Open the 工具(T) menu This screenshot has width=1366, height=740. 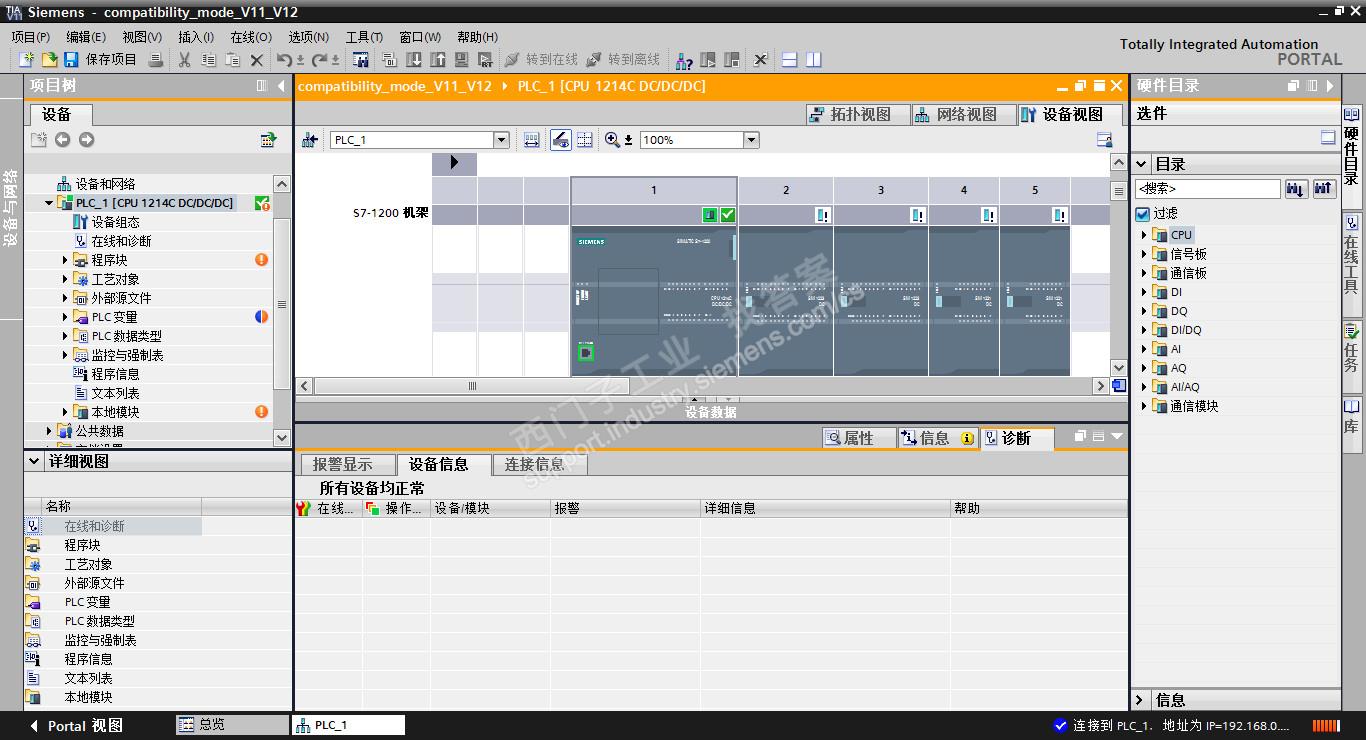point(364,37)
